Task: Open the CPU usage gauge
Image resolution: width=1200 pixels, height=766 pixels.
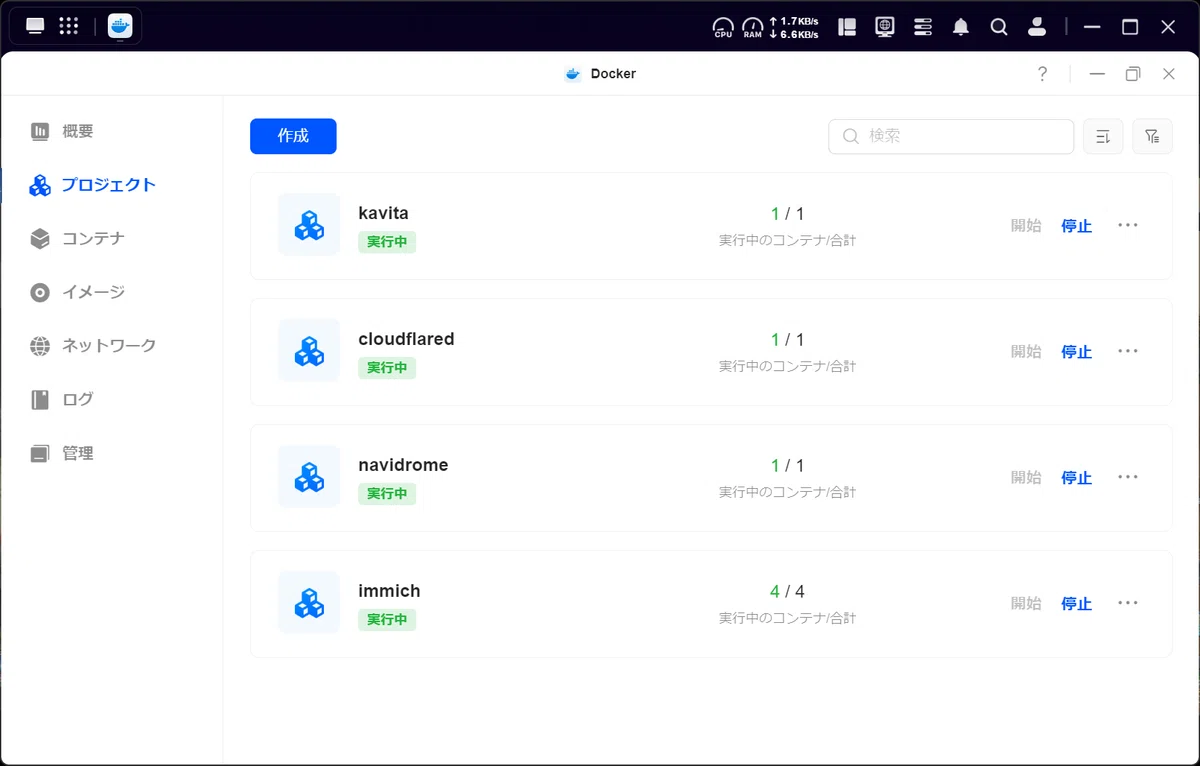Action: (x=723, y=27)
